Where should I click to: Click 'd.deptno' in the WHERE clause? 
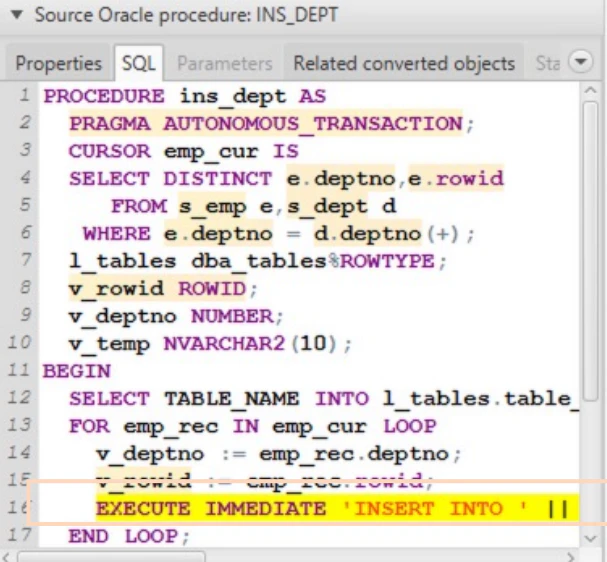coord(367,234)
